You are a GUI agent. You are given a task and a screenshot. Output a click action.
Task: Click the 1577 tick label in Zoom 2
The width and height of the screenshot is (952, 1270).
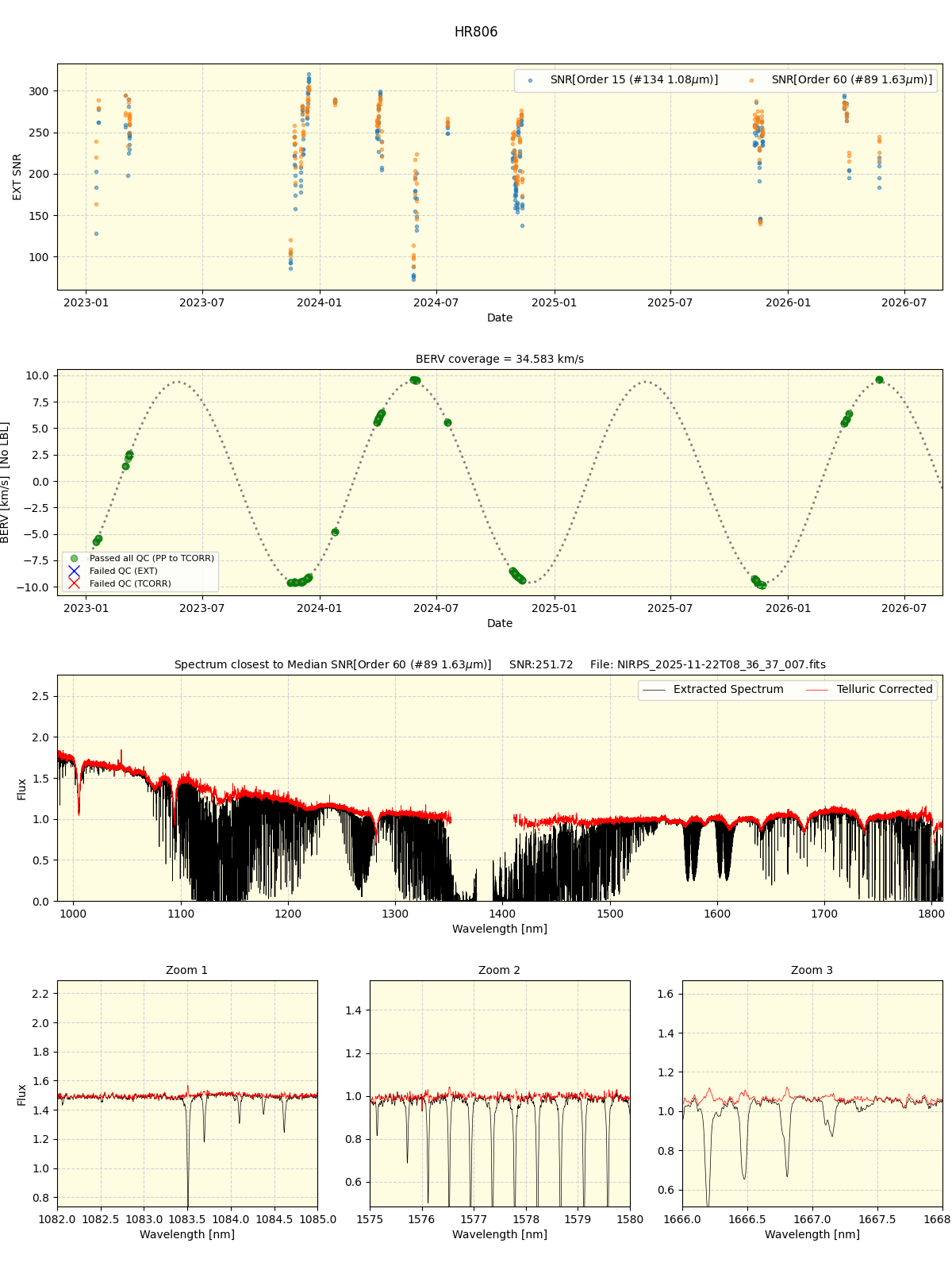click(x=474, y=1219)
